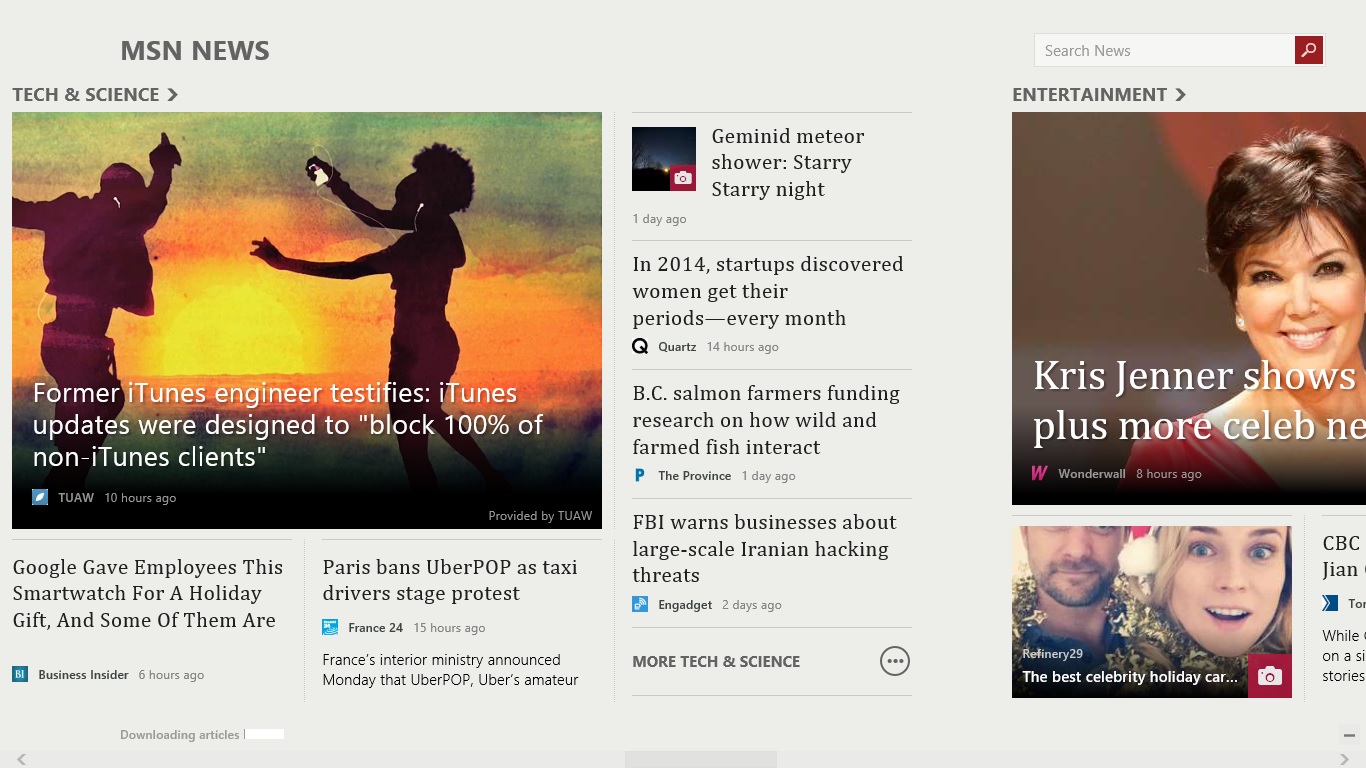
Task: Click The Province source icon
Action: [x=640, y=475]
